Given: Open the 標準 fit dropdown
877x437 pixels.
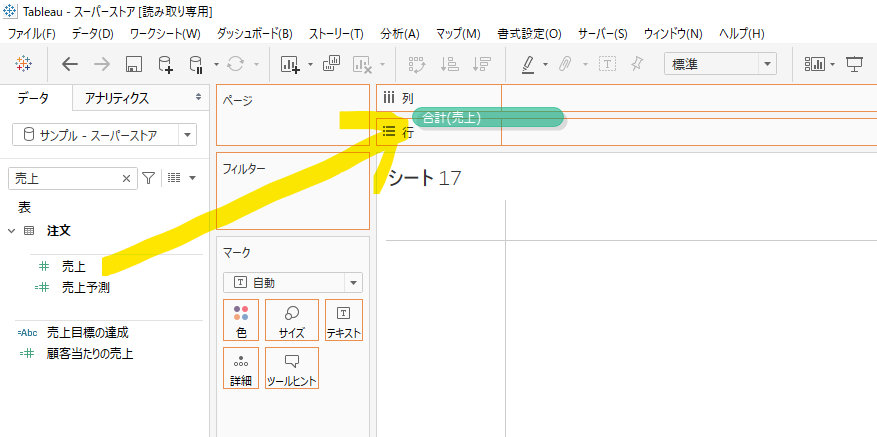Looking at the screenshot, I should point(767,64).
